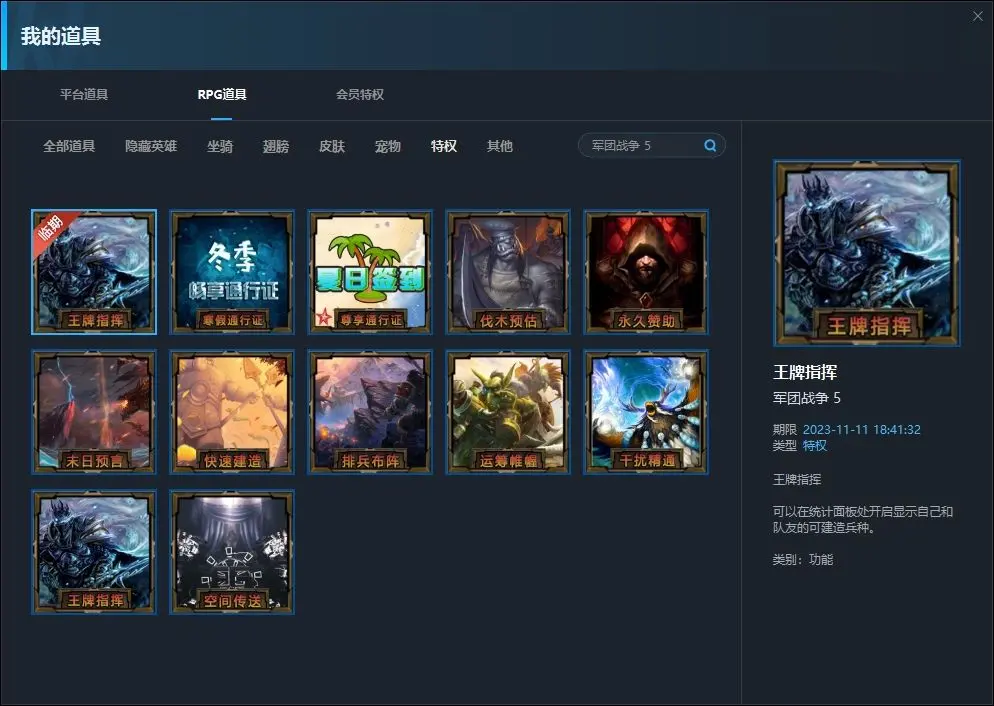
Task: Select the 寒假通行证 winter pass item
Action: 232,272
